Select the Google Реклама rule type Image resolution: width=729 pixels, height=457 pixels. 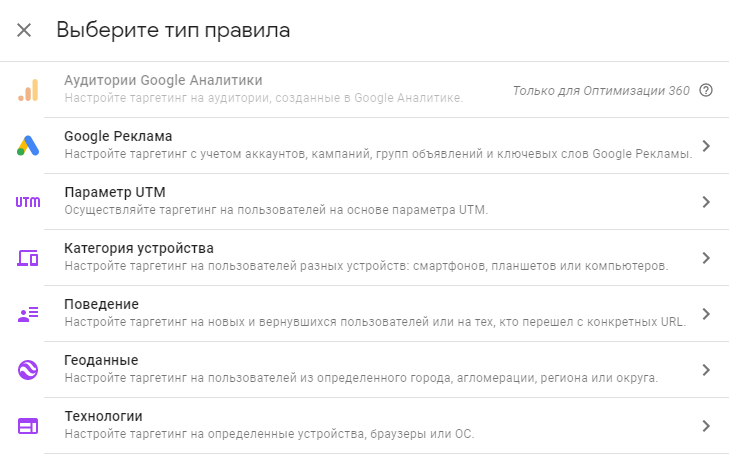point(118,136)
